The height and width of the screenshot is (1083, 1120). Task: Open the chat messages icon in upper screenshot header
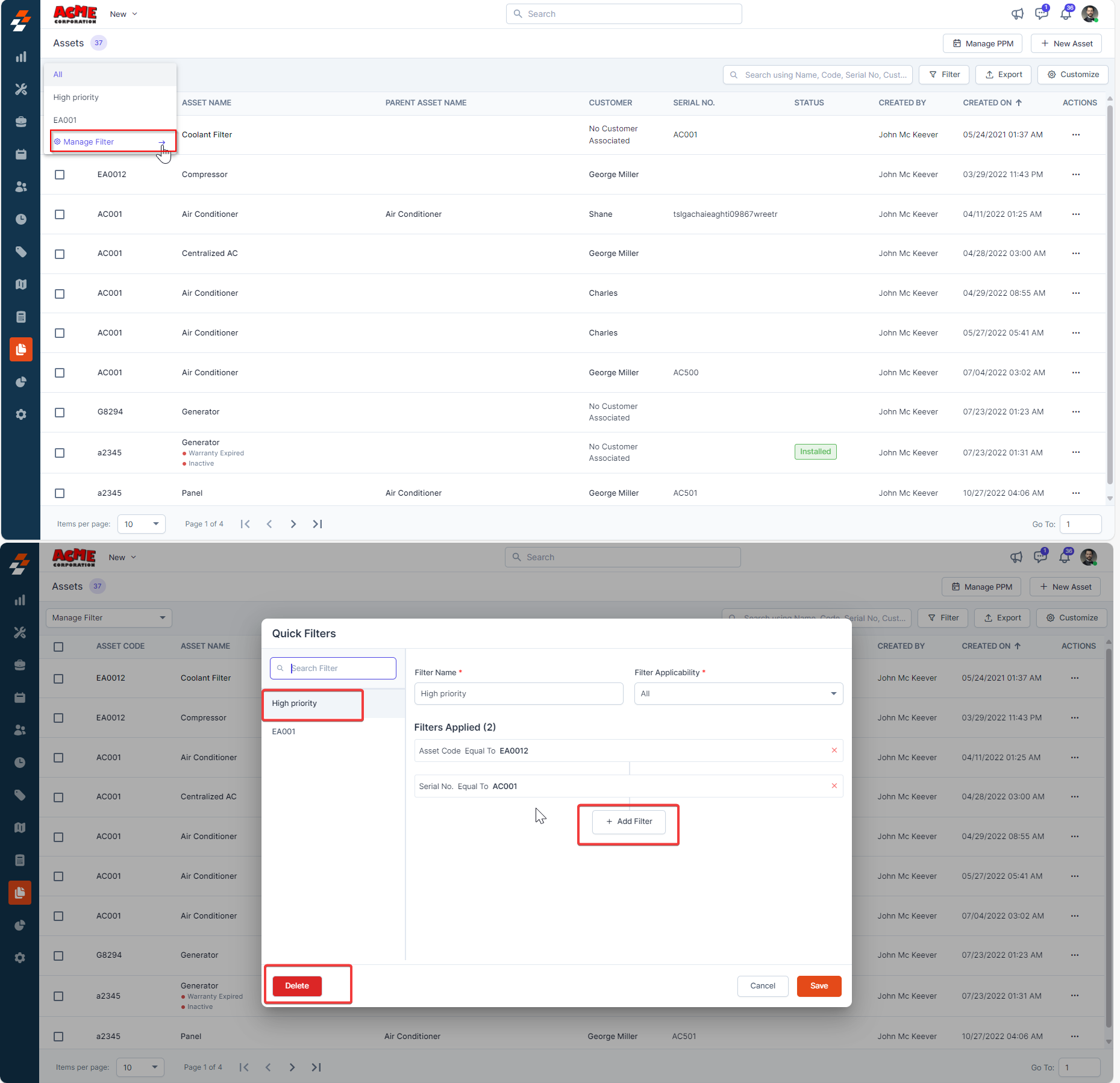pos(1042,14)
